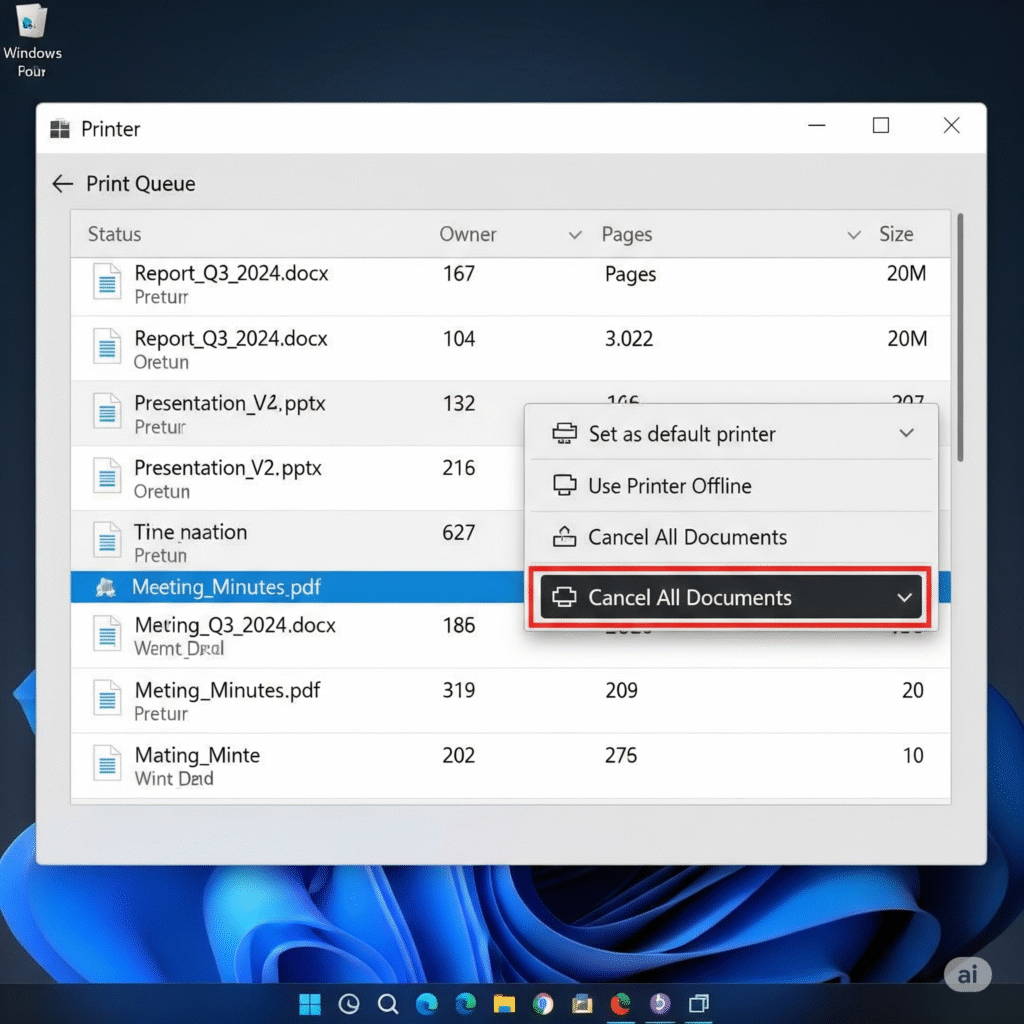Open the File Explorer folder in the taskbar
The width and height of the screenshot is (1024, 1024).
click(504, 1004)
